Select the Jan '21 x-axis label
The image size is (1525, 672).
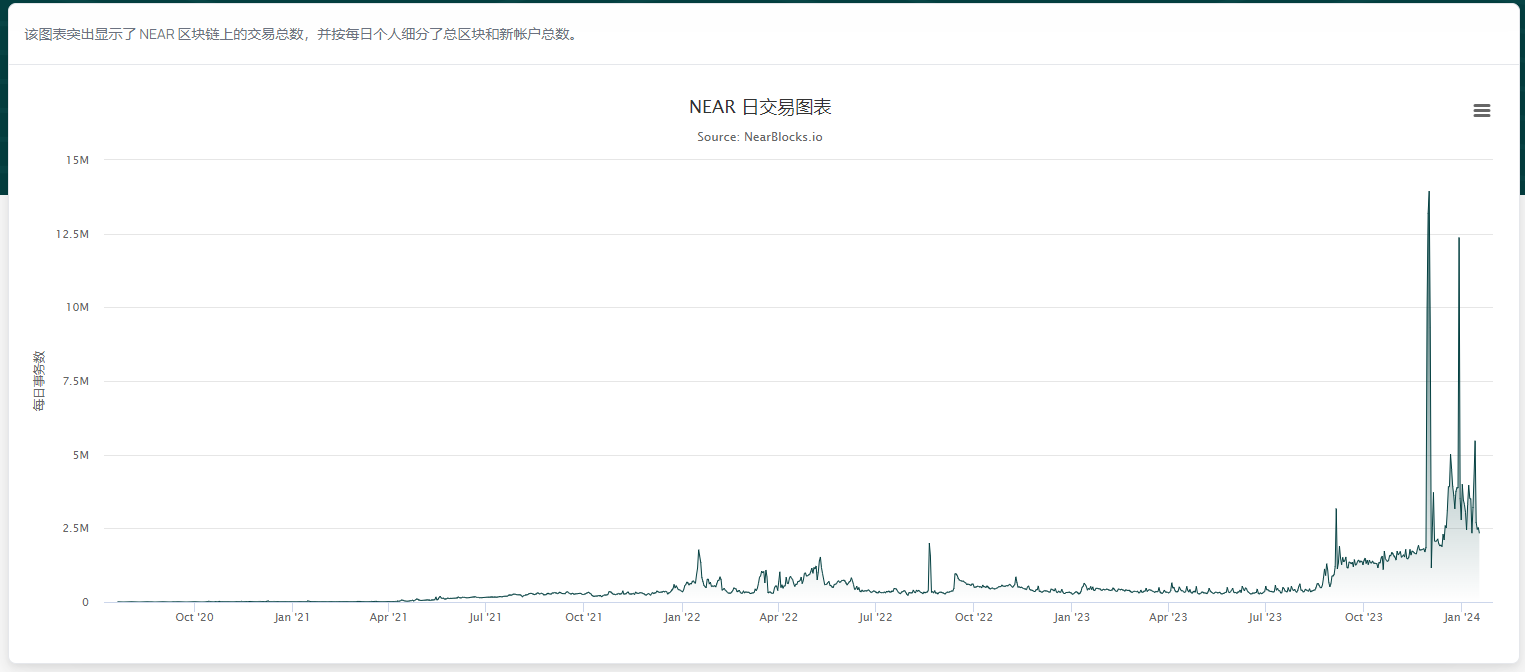pos(291,617)
